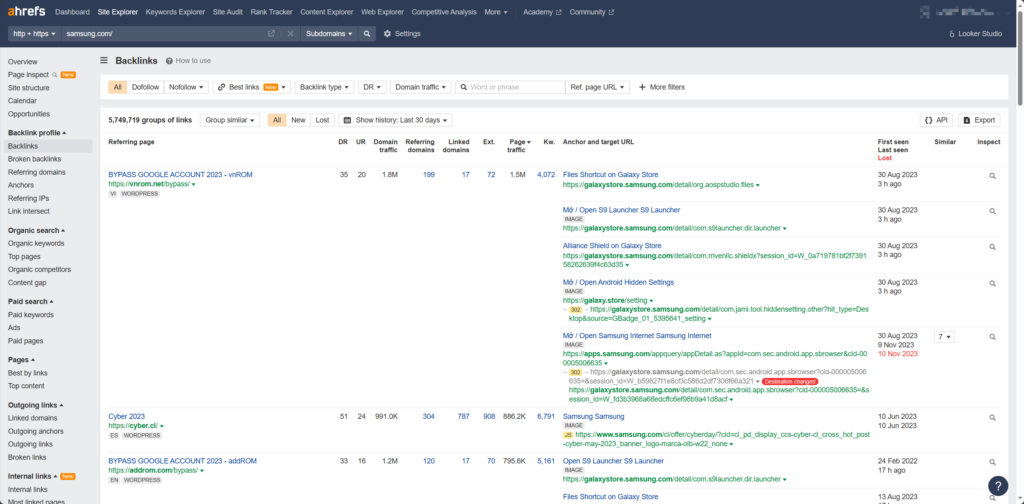Collapse the Paid search sidebar section

31,302
